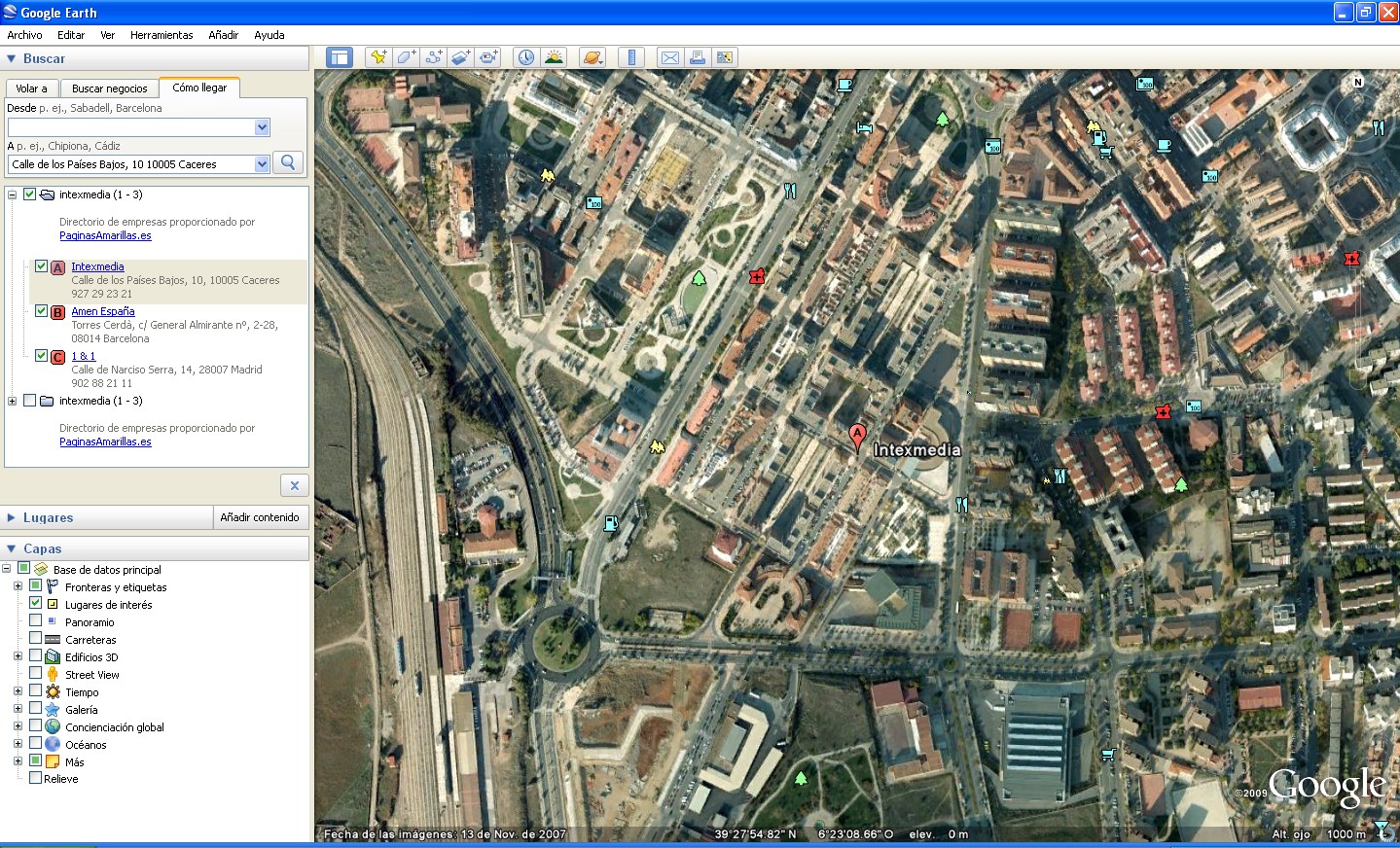Image resolution: width=1400 pixels, height=848 pixels.
Task: Collapse the Capas panel
Action: tap(12, 548)
